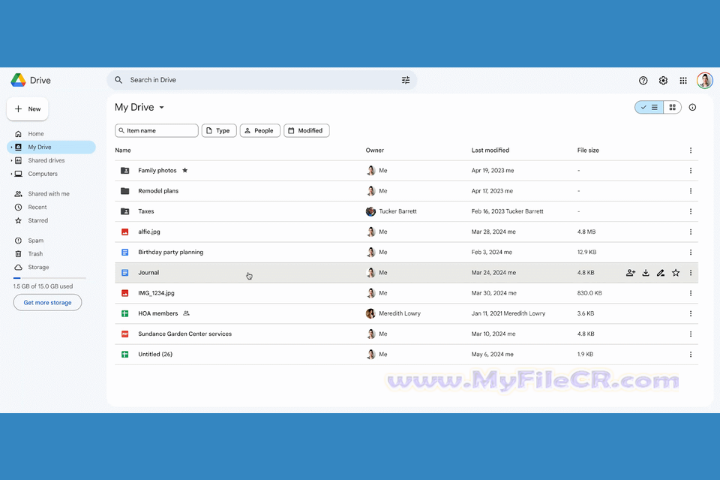Viewport: 720px width, 480px height.
Task: Sort by Last modified column header
Action: [490, 150]
